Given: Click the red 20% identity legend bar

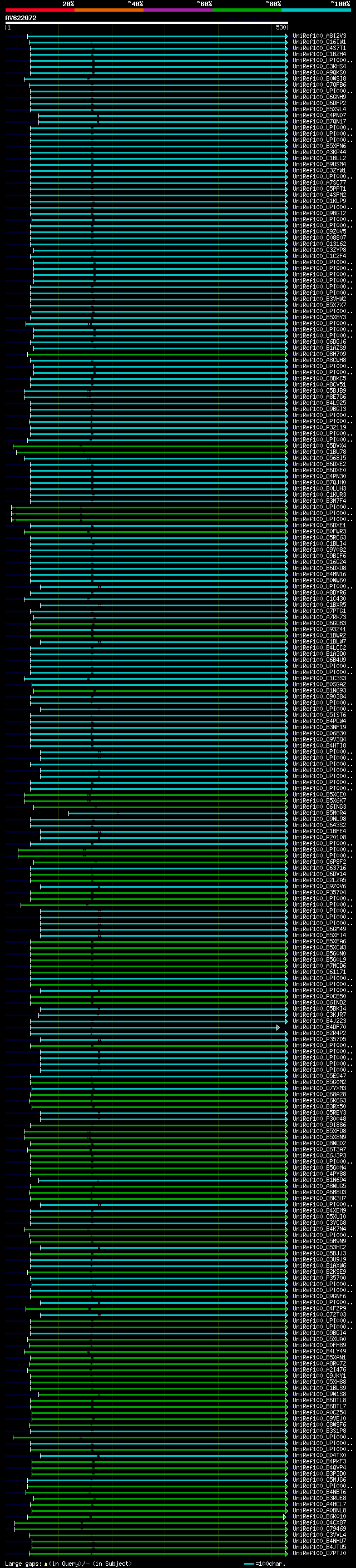Looking at the screenshot, I should [39, 10].
